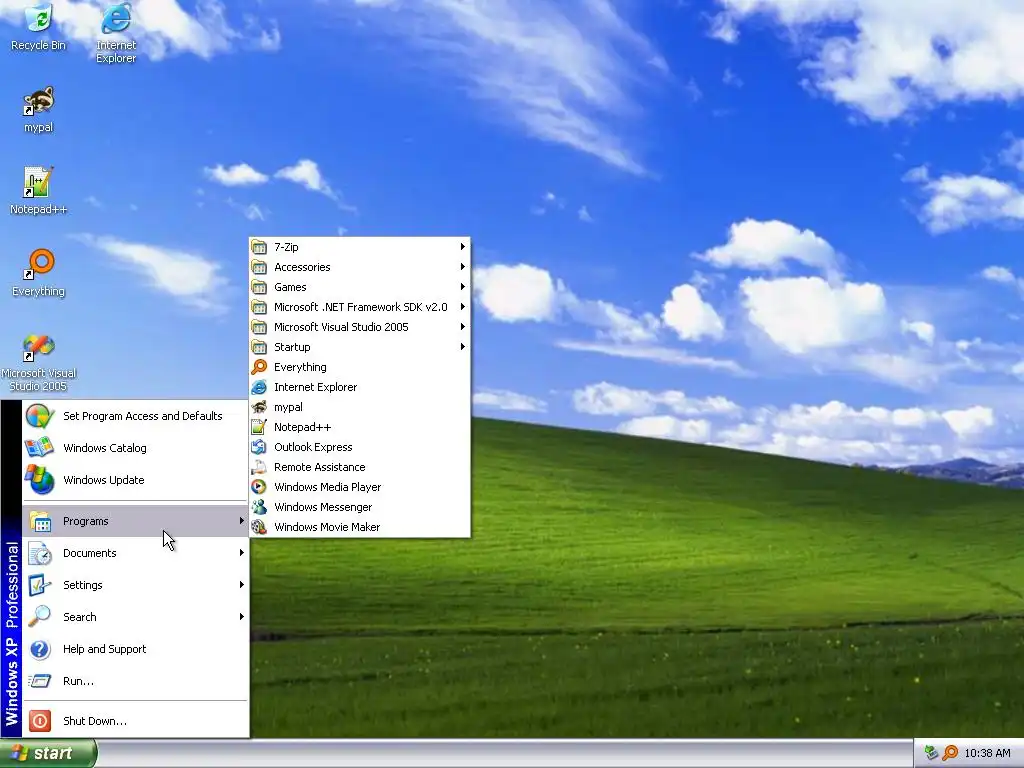The width and height of the screenshot is (1024, 768).
Task: Click the Windows Movie Maker icon
Action: click(259, 527)
